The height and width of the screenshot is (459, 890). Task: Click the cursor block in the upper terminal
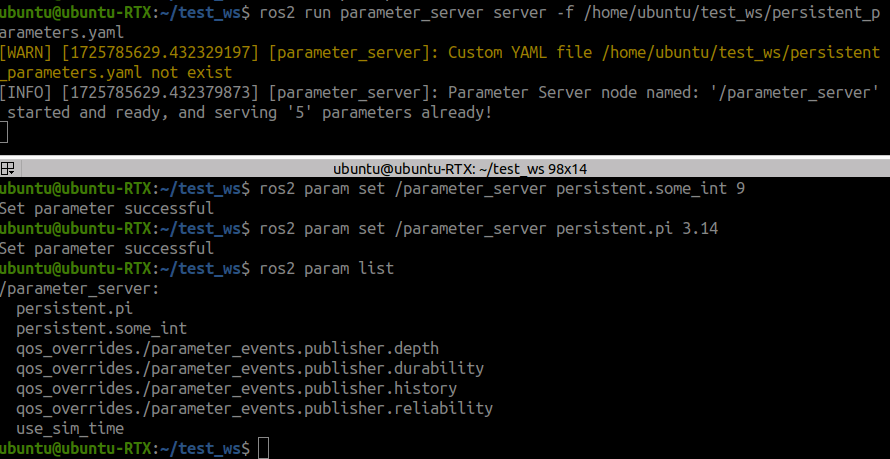[4, 132]
